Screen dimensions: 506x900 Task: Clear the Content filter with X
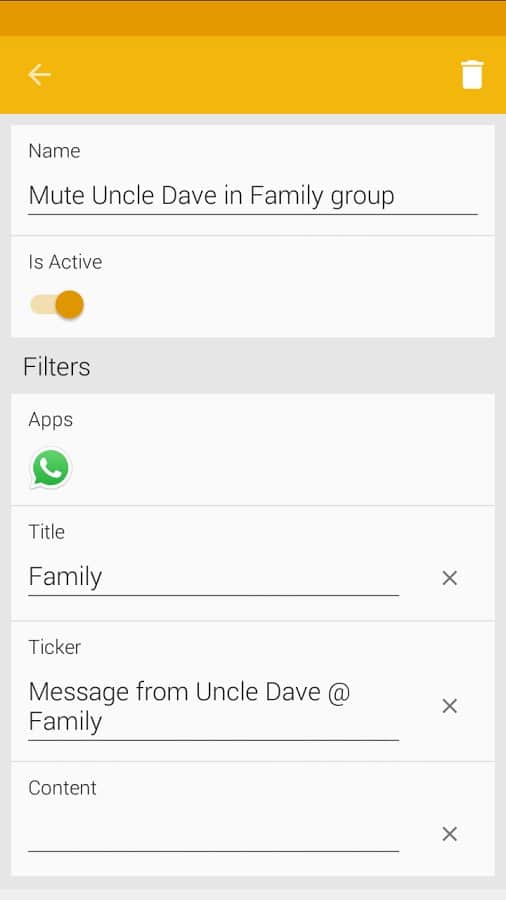[450, 834]
